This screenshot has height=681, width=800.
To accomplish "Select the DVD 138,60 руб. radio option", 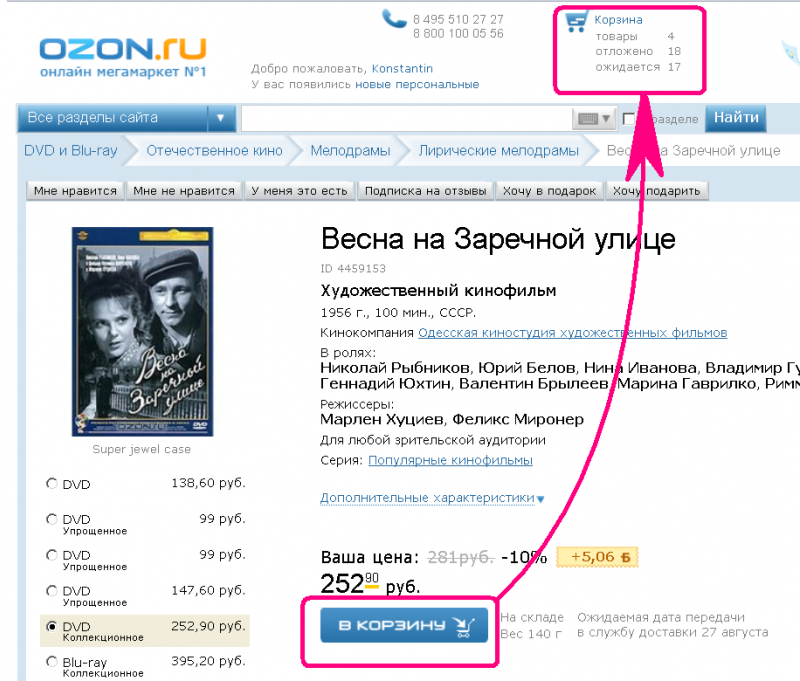I will tap(52, 483).
